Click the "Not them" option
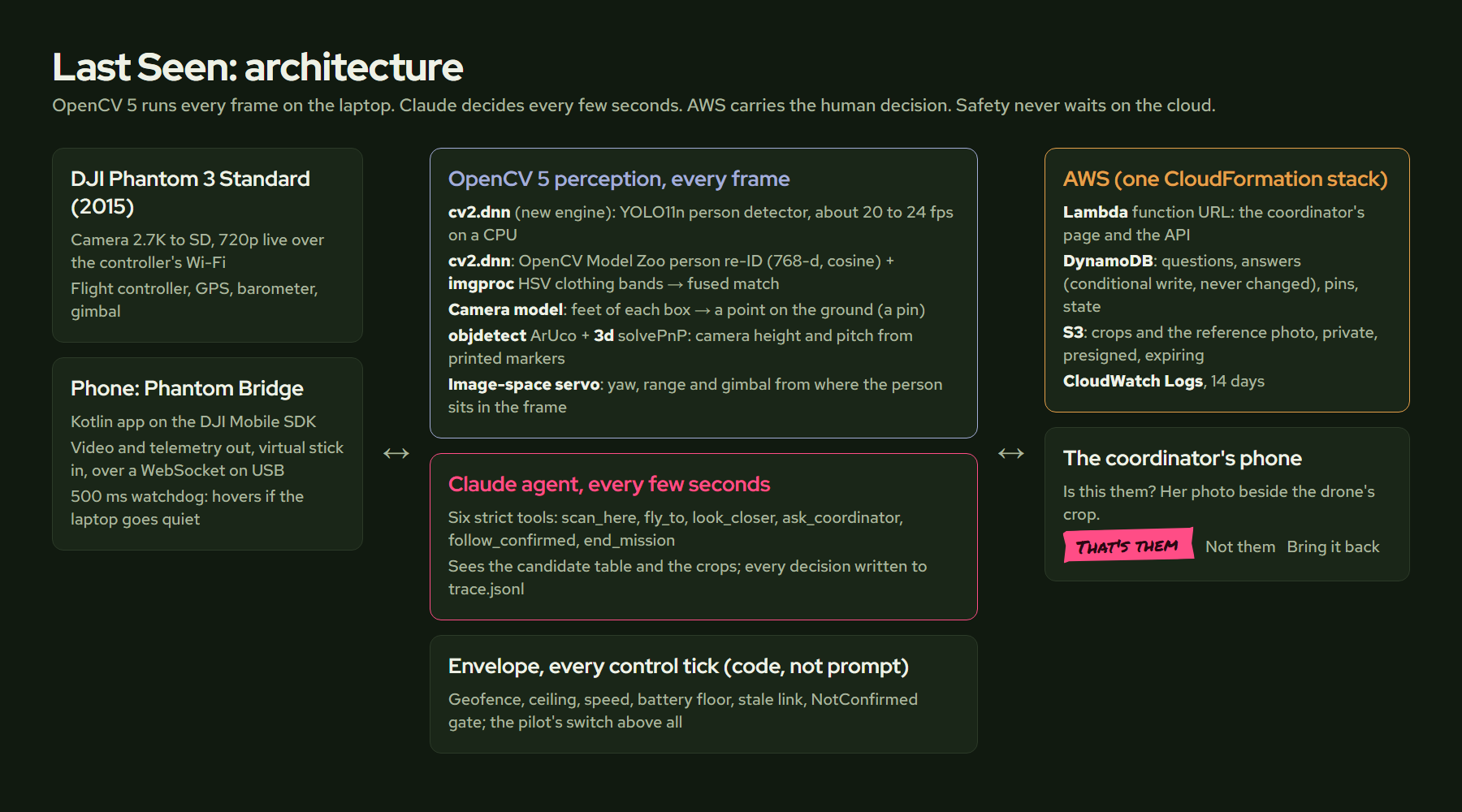Viewport: 1462px width, 812px height. tap(1240, 546)
